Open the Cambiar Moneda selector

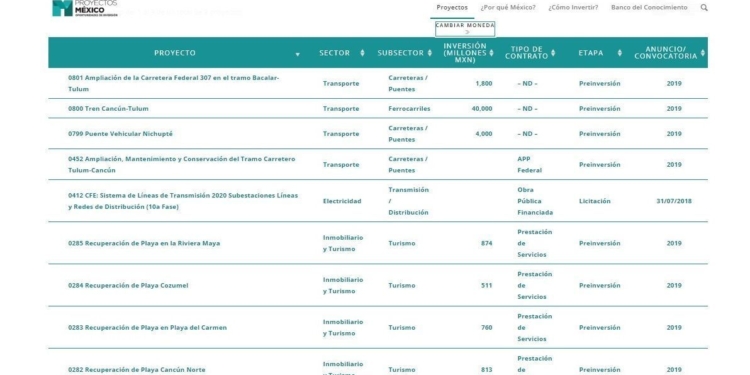[465, 29]
